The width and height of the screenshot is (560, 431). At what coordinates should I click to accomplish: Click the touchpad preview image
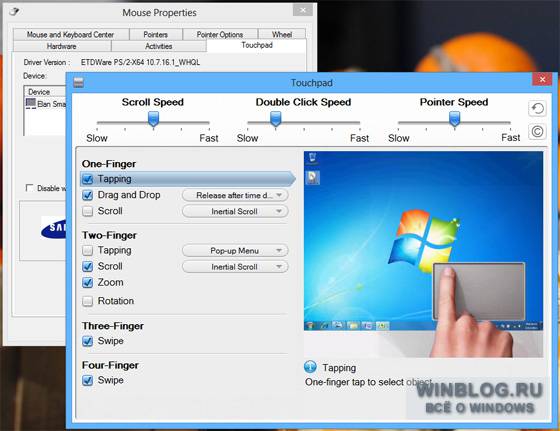[424, 254]
